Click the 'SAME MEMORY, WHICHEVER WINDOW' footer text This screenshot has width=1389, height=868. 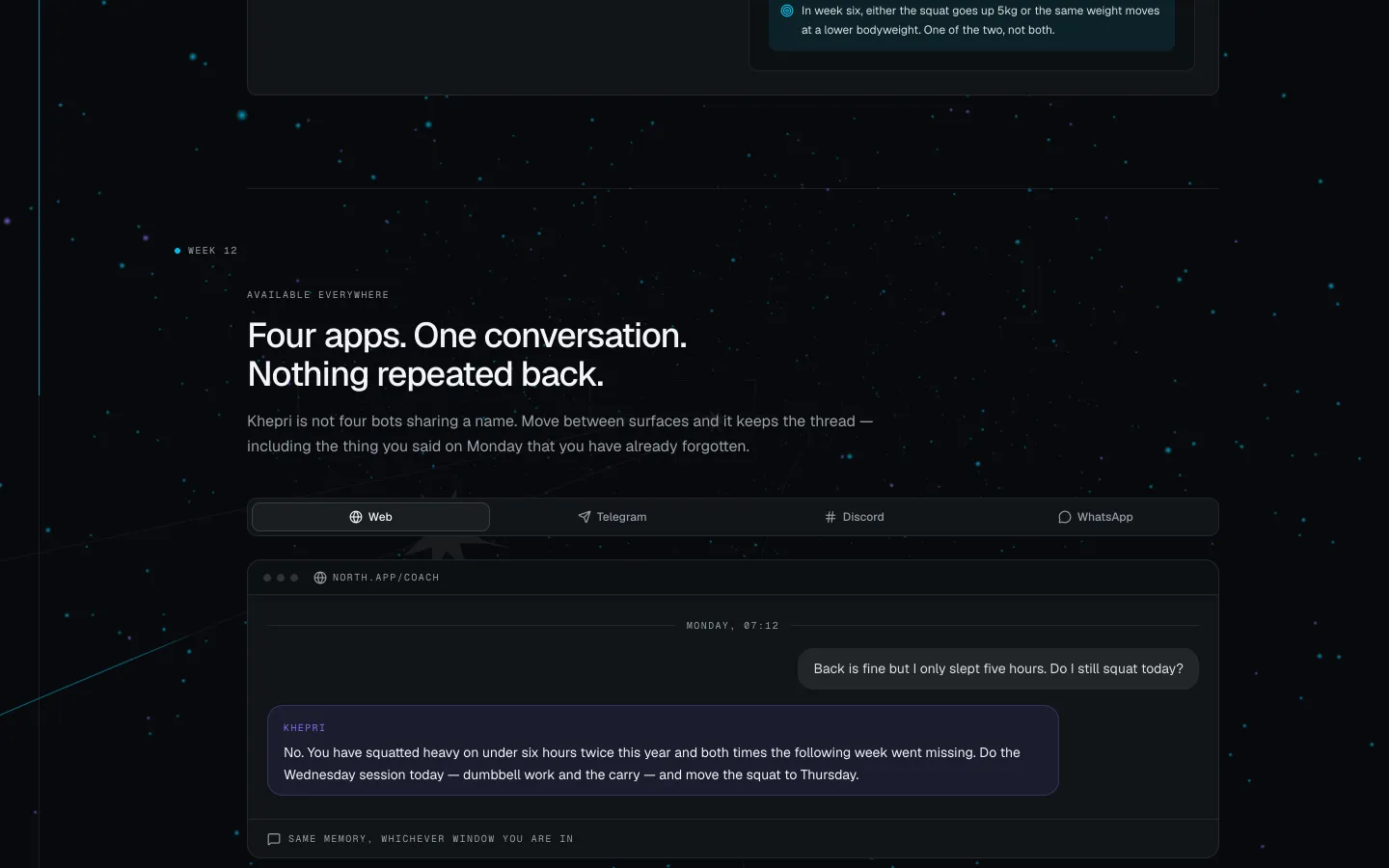[430, 839]
